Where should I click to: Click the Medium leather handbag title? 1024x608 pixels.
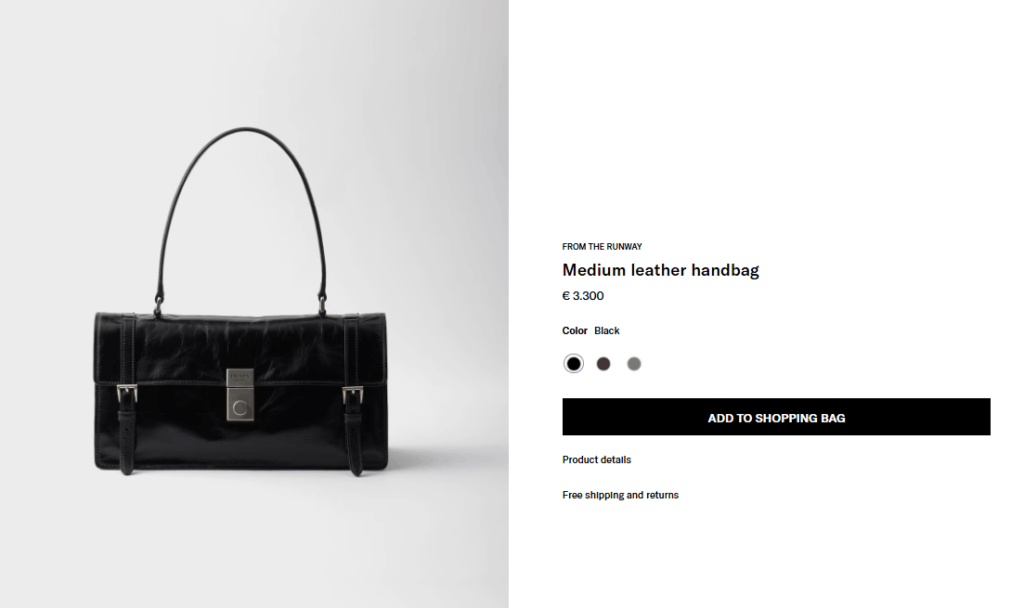(x=660, y=270)
